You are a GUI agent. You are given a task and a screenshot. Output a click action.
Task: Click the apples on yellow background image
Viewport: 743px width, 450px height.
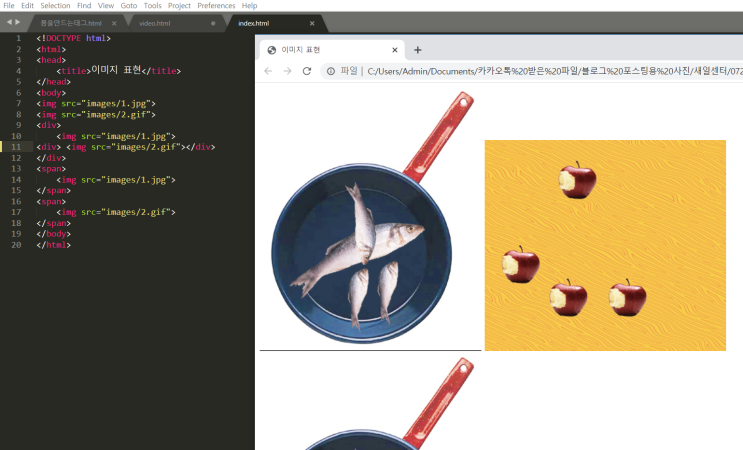click(x=605, y=245)
